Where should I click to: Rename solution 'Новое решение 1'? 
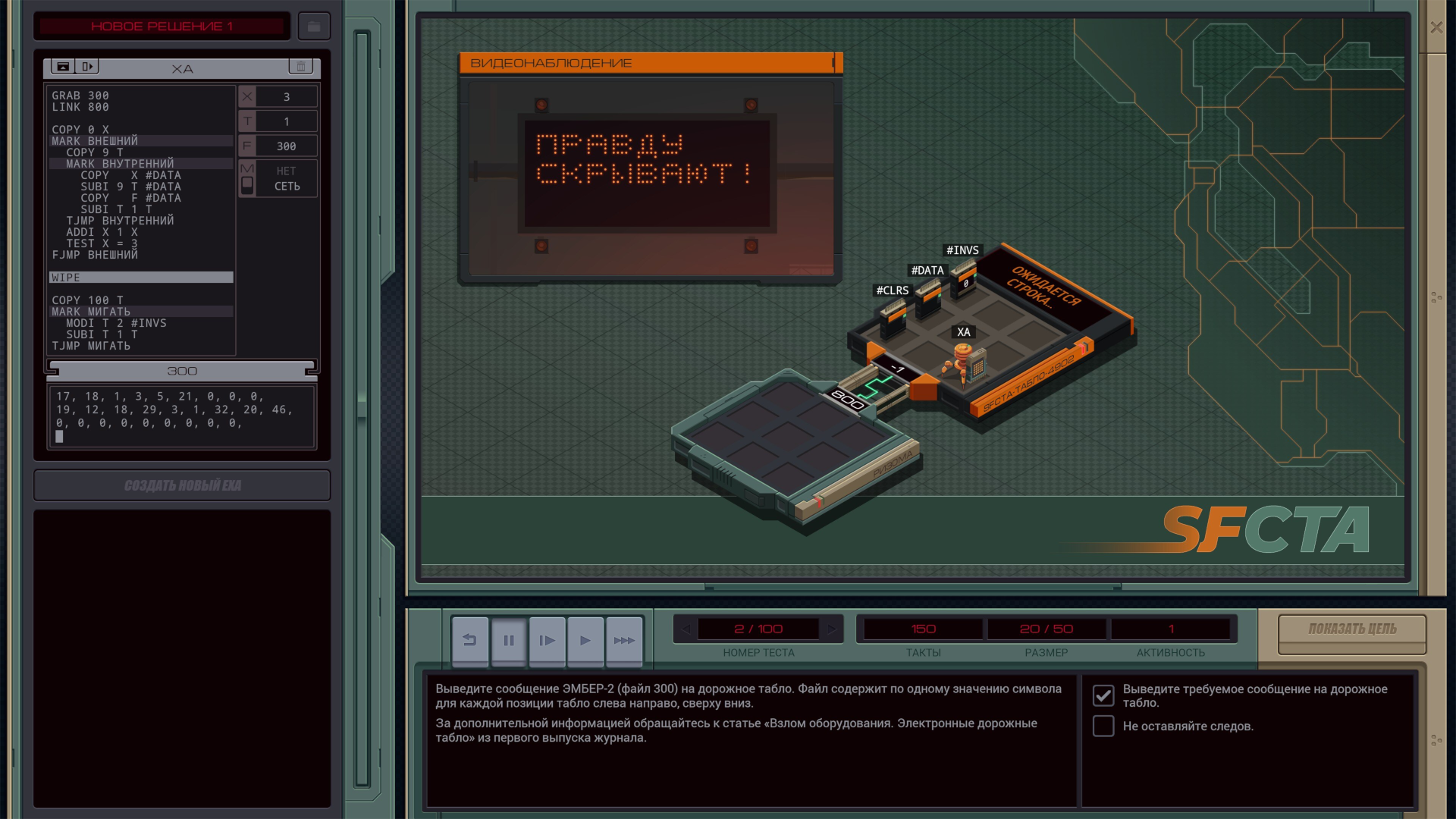click(x=162, y=27)
